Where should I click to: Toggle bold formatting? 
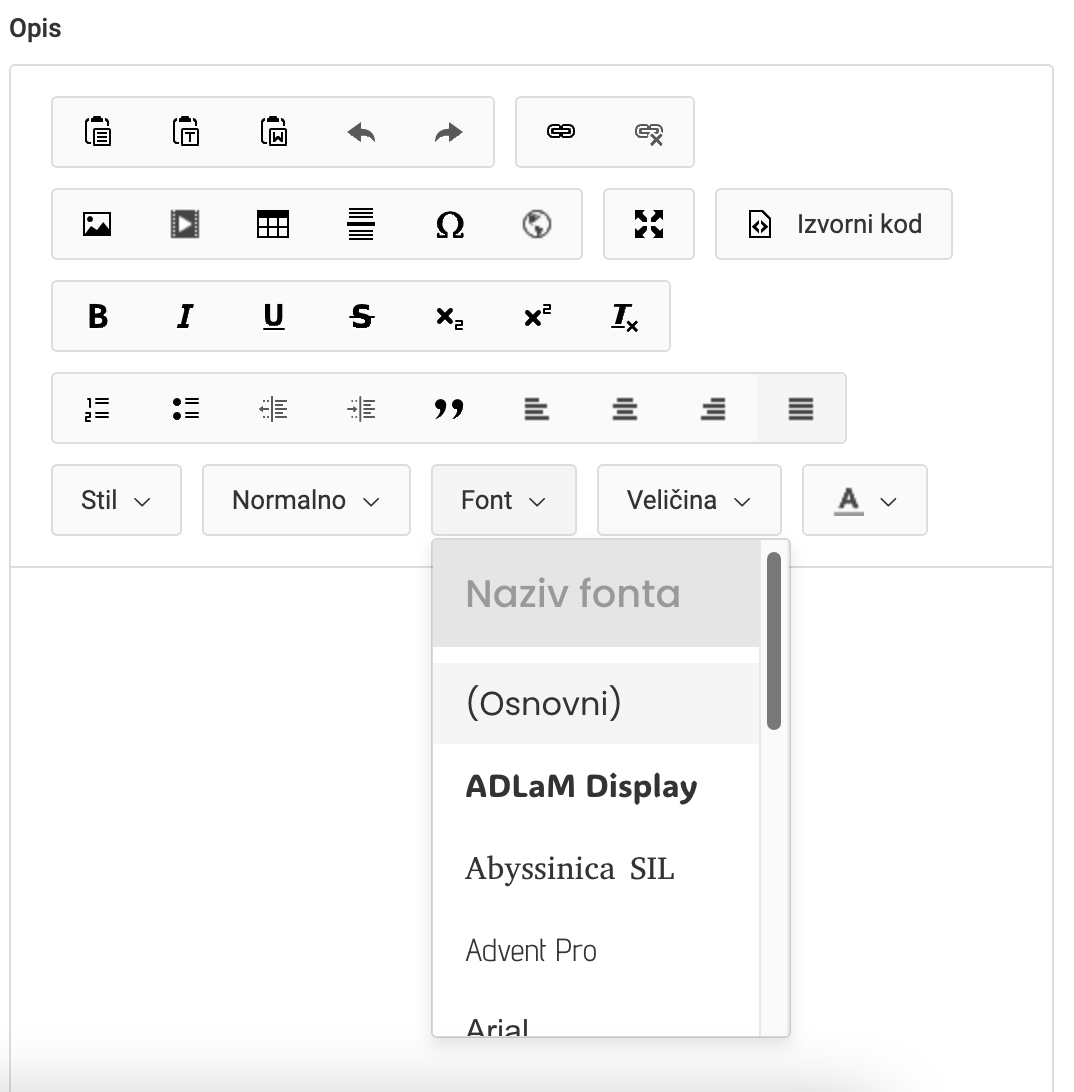[98, 316]
